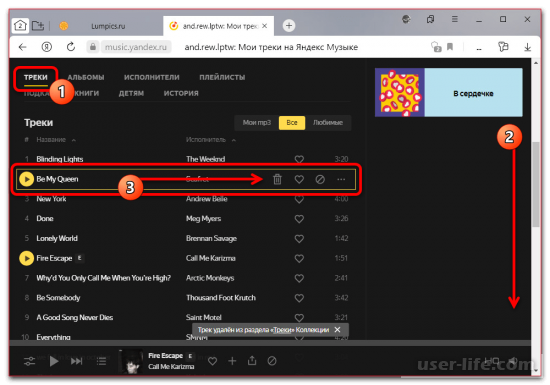Viewport: 550px width, 385px height.
Task: Click the music.yandex.ru address field
Action: [136, 47]
